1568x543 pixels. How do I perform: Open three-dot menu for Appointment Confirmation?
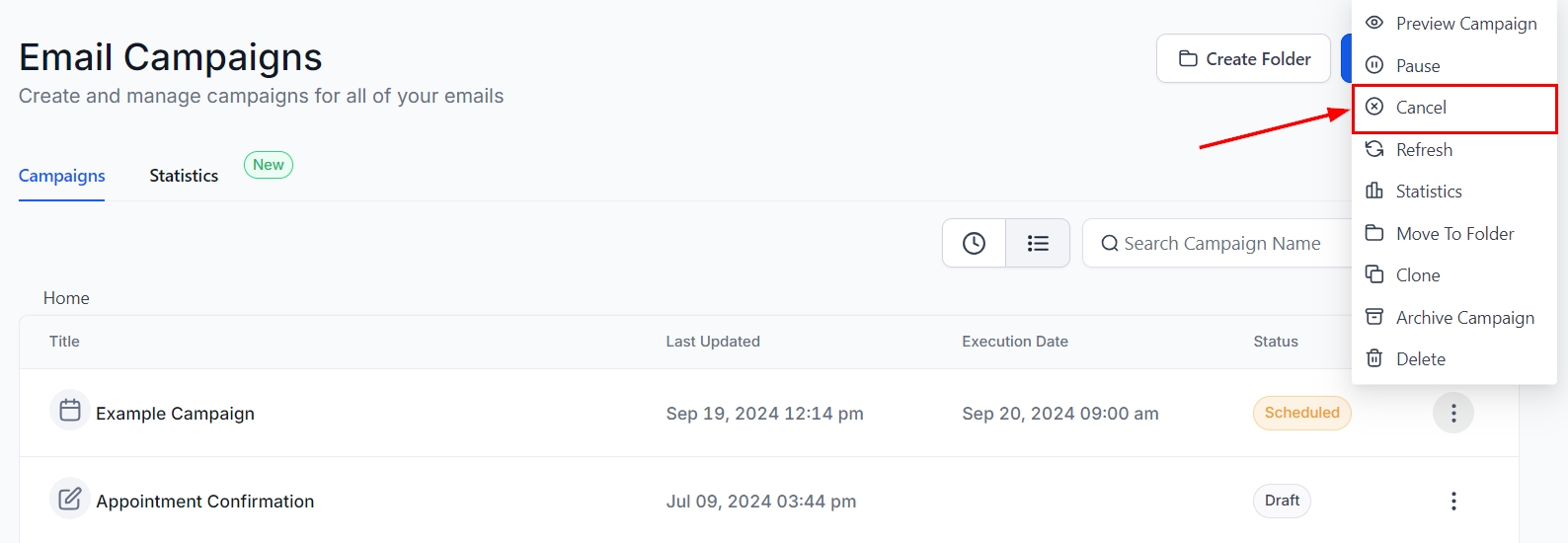tap(1453, 502)
